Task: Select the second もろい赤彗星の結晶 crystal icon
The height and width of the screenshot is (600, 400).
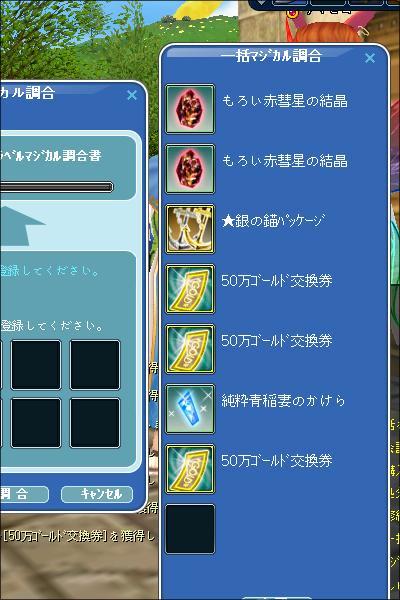Action: pyautogui.click(x=190, y=169)
